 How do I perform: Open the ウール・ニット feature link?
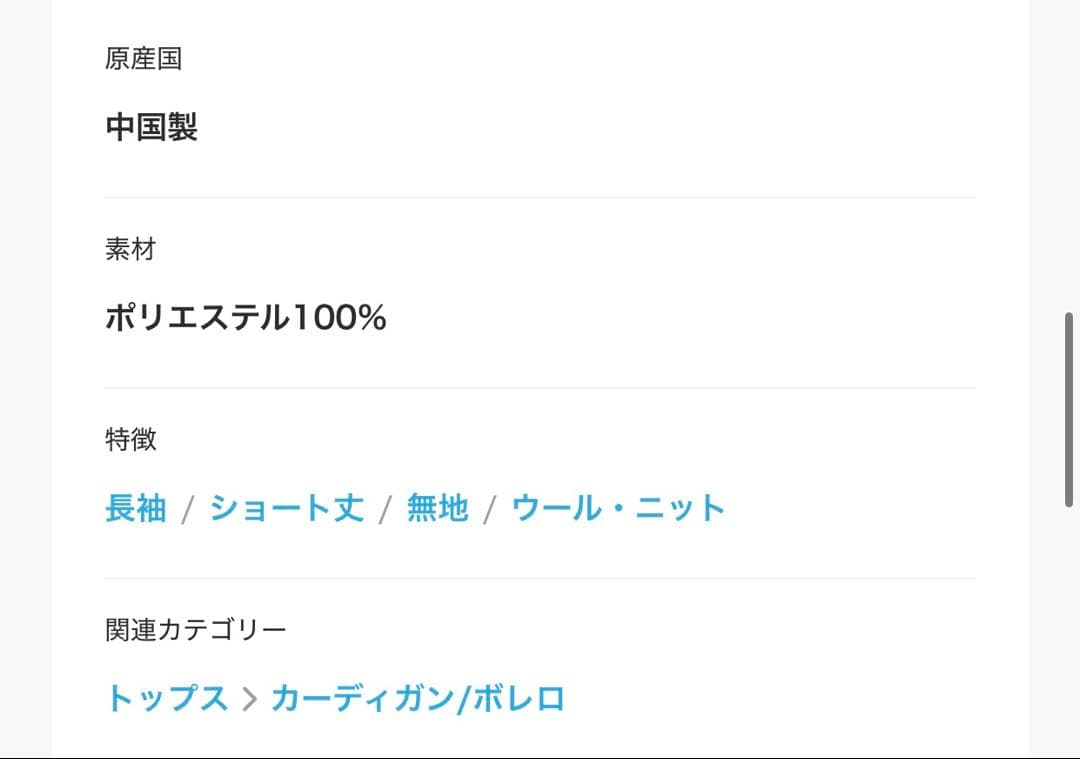(x=618, y=508)
